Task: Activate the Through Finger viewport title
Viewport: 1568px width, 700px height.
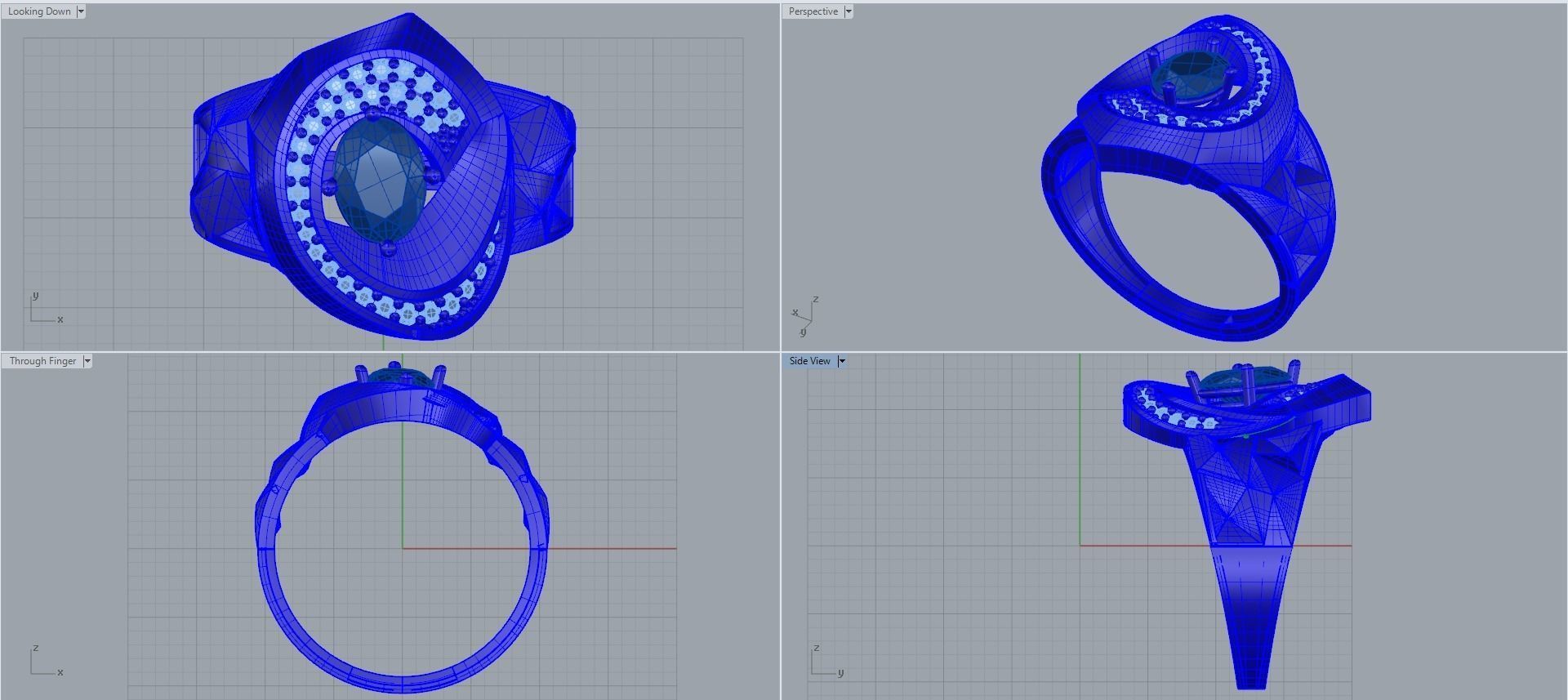Action: (x=42, y=361)
